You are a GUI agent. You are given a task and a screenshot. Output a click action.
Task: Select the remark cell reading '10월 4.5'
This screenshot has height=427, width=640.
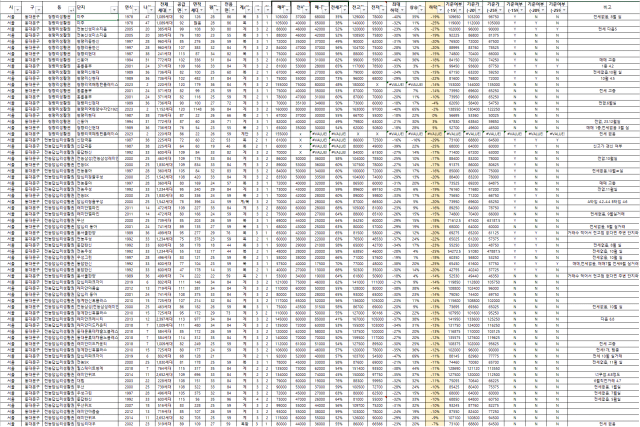[x=604, y=78]
